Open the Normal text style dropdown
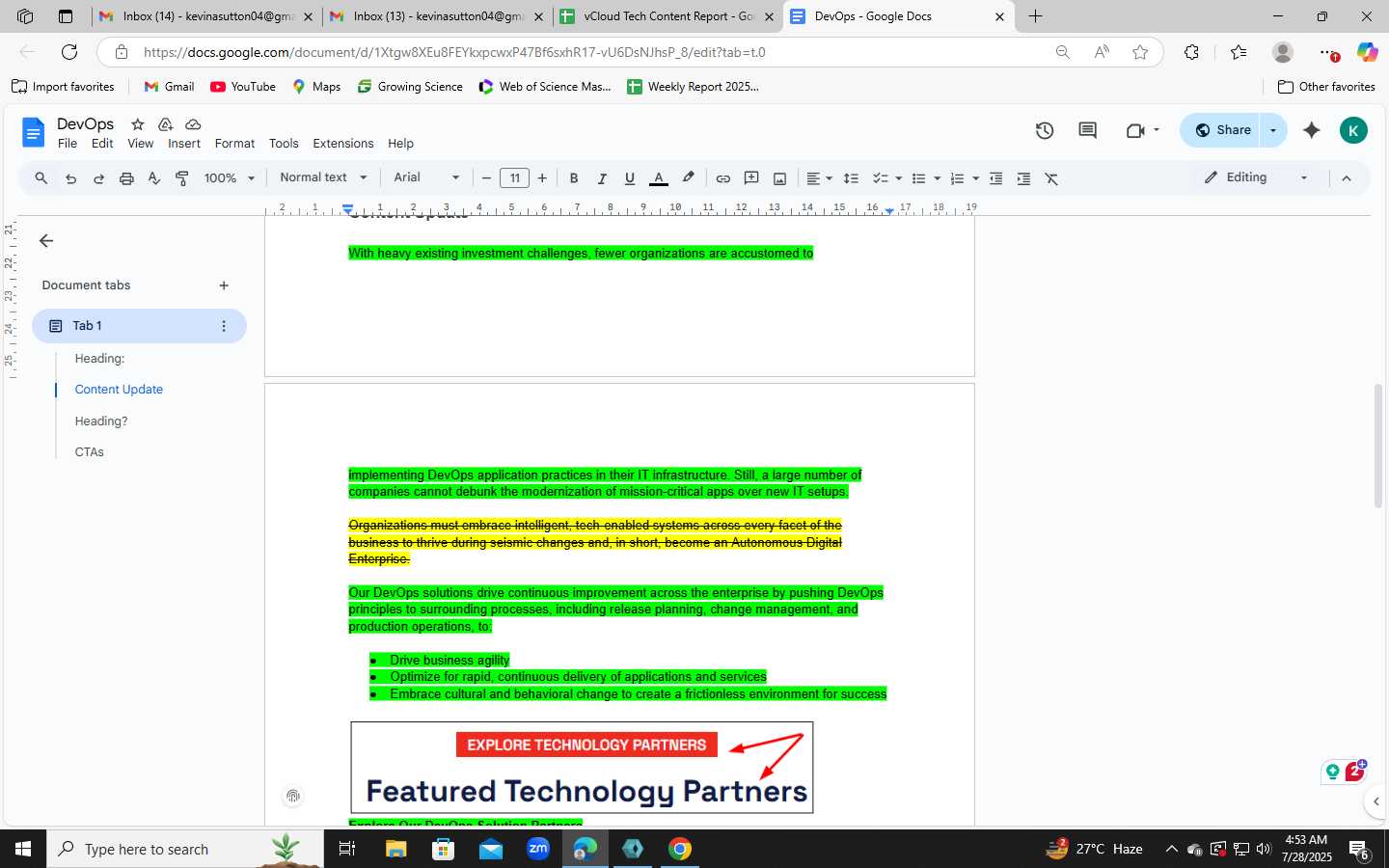Image resolution: width=1389 pixels, height=868 pixels. (x=323, y=177)
